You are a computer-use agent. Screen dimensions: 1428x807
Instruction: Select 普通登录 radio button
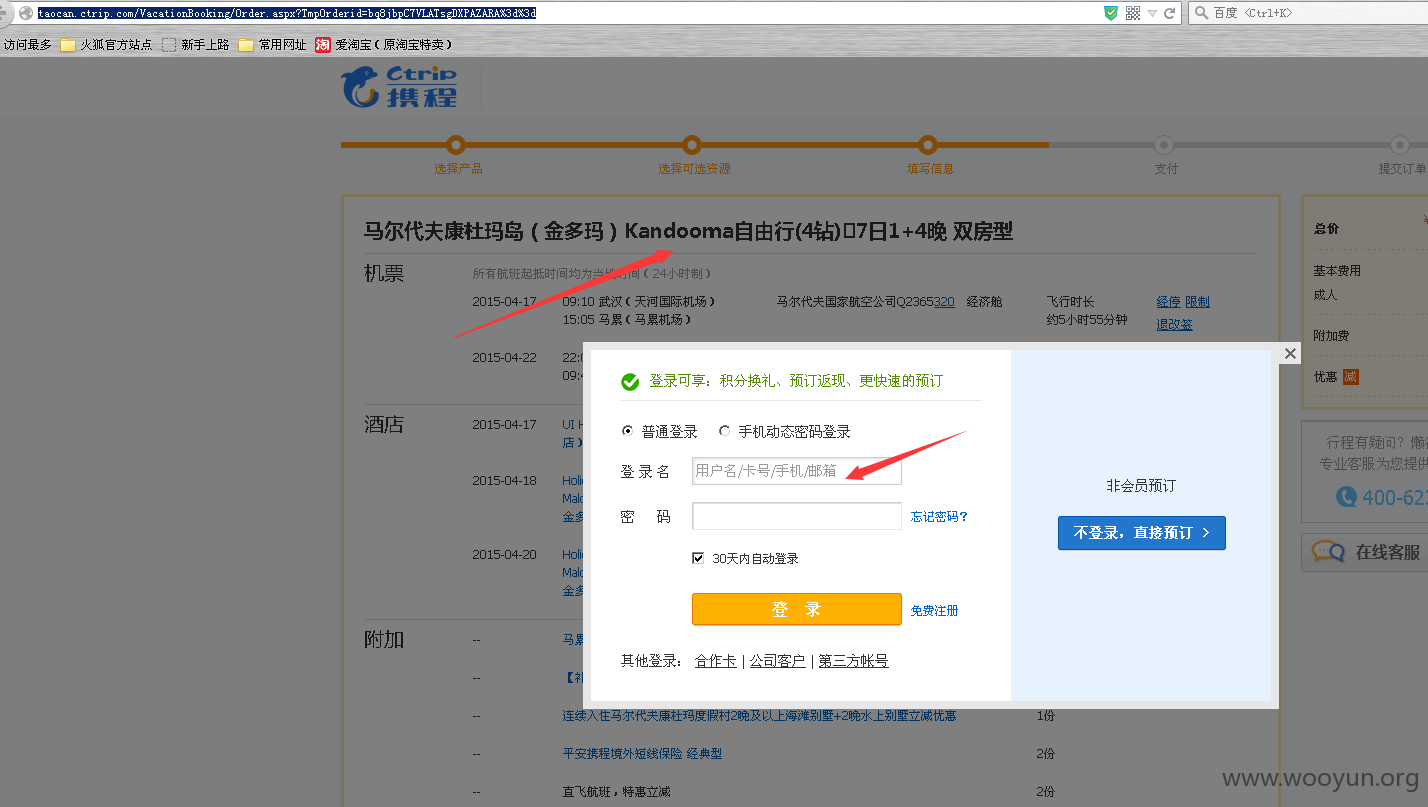click(627, 432)
